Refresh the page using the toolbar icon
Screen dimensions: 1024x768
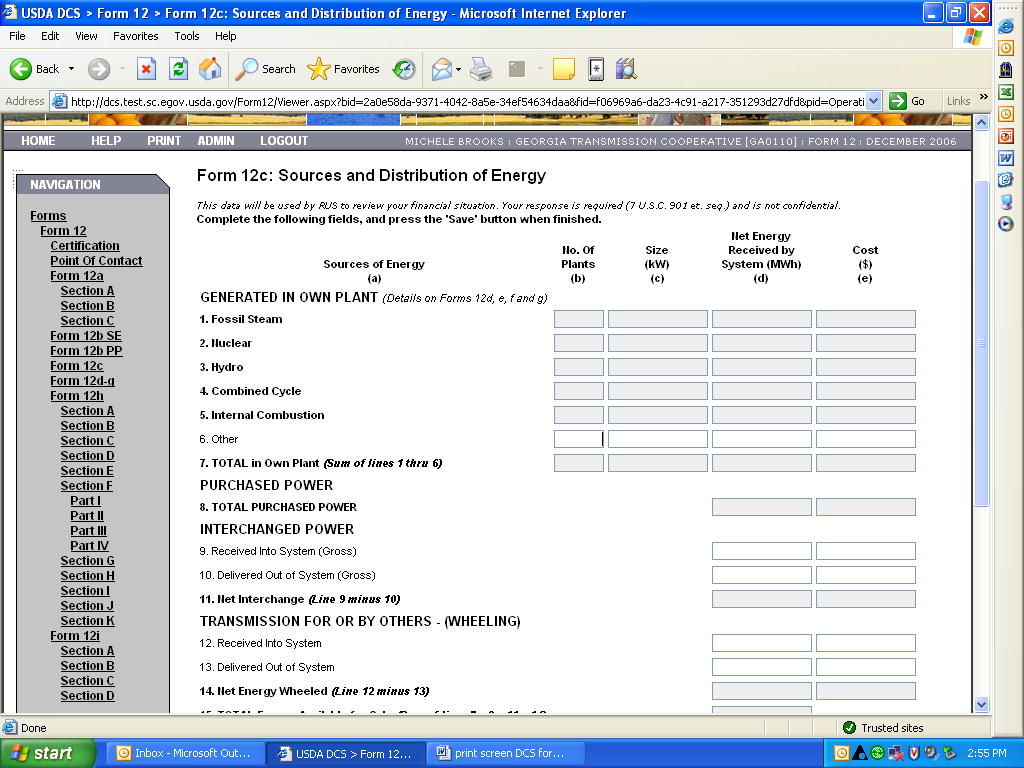(x=178, y=69)
